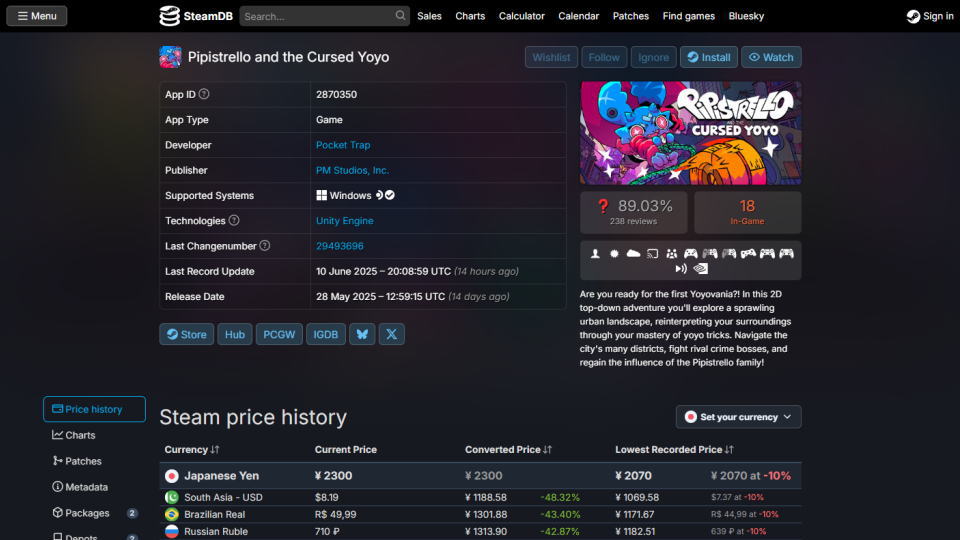Open the Set your currency dropdown

[x=738, y=417]
